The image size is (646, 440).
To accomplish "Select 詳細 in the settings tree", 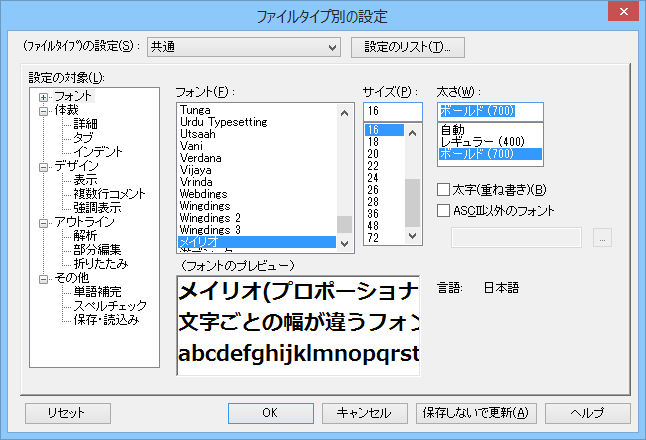I will [x=85, y=124].
